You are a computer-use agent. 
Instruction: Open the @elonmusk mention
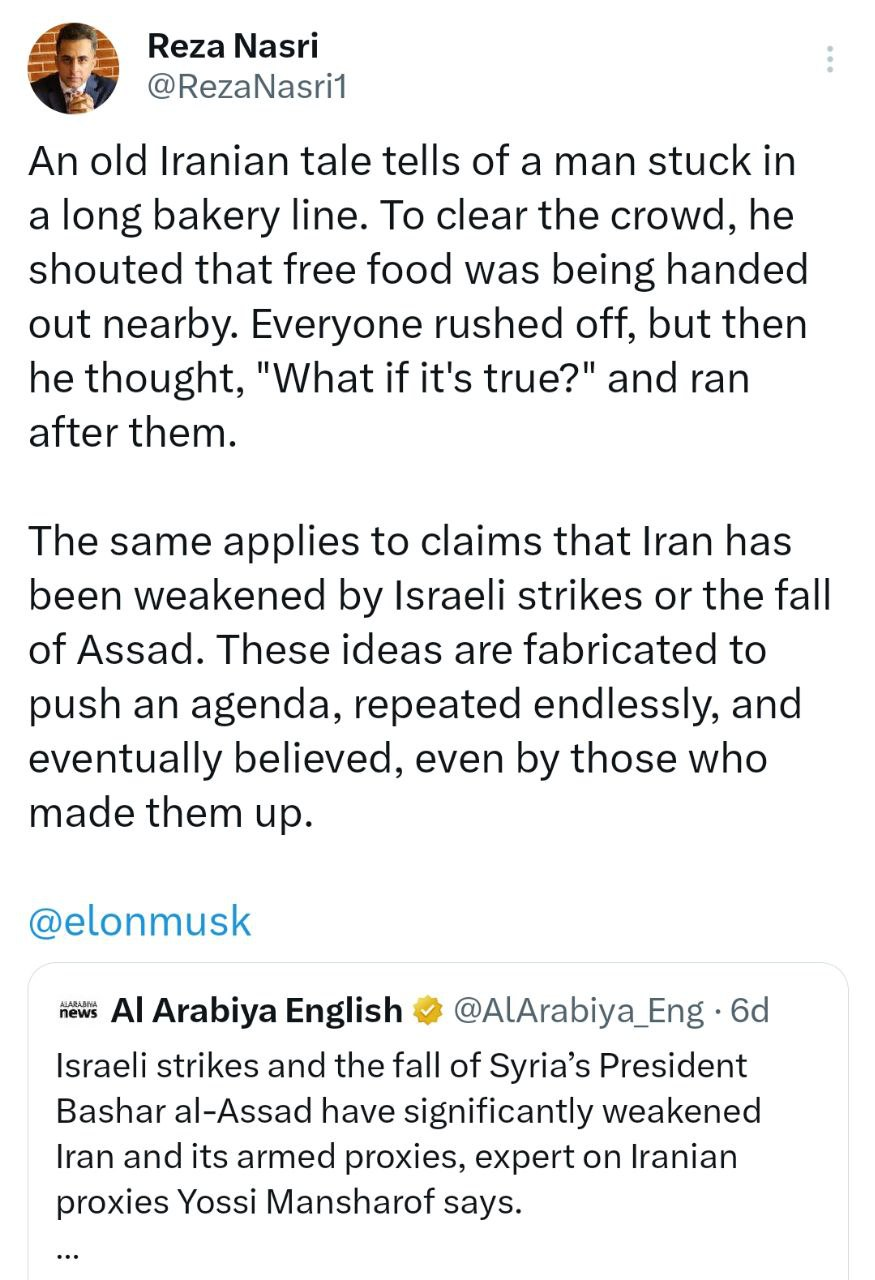(x=140, y=921)
